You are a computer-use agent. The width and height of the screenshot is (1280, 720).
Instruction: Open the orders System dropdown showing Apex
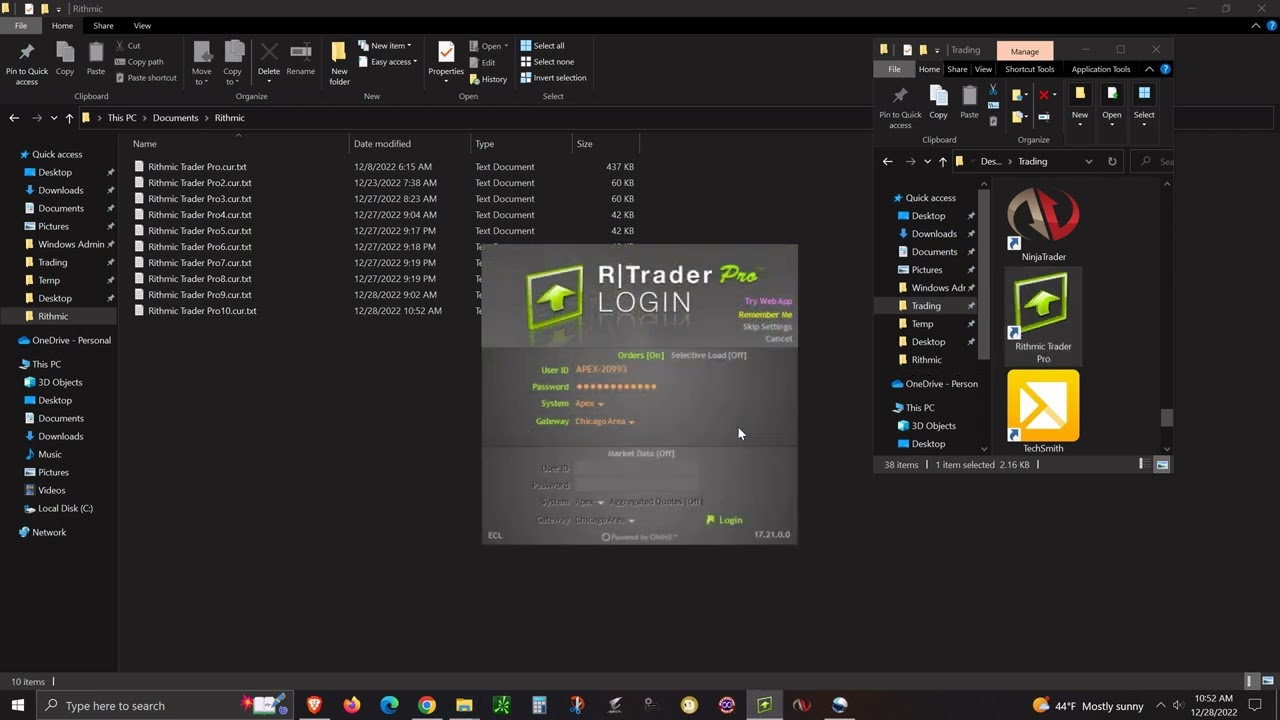pyautogui.click(x=589, y=404)
